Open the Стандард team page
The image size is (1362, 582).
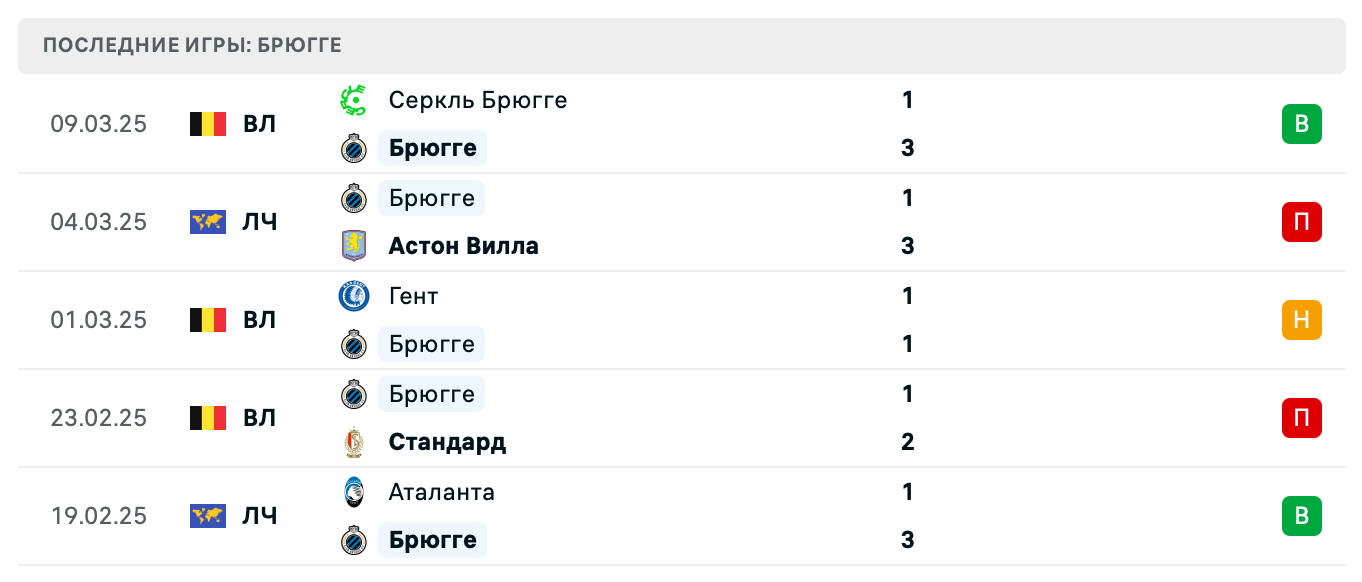(447, 442)
